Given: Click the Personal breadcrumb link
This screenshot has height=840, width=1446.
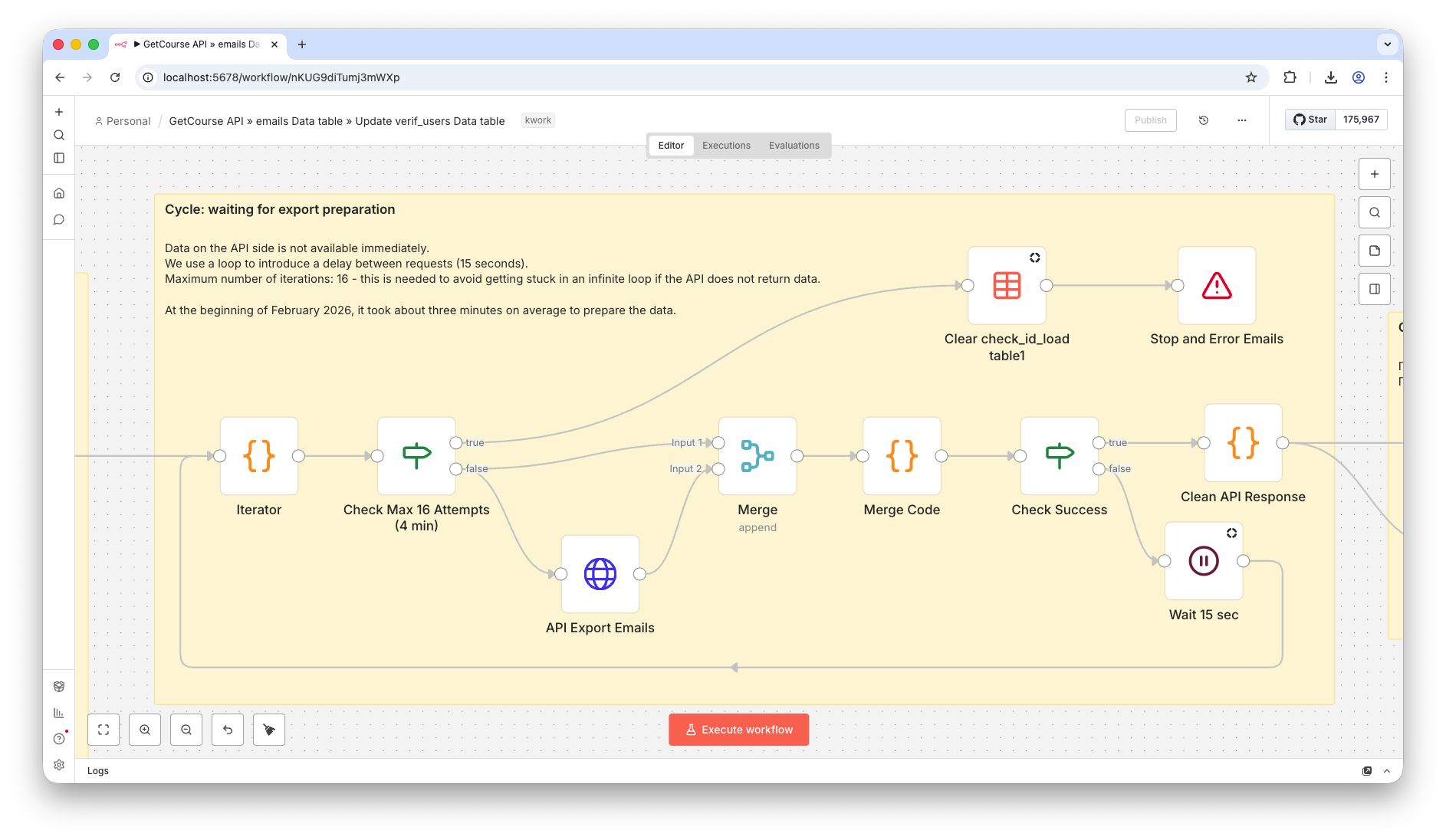Looking at the screenshot, I should pyautogui.click(x=128, y=121).
